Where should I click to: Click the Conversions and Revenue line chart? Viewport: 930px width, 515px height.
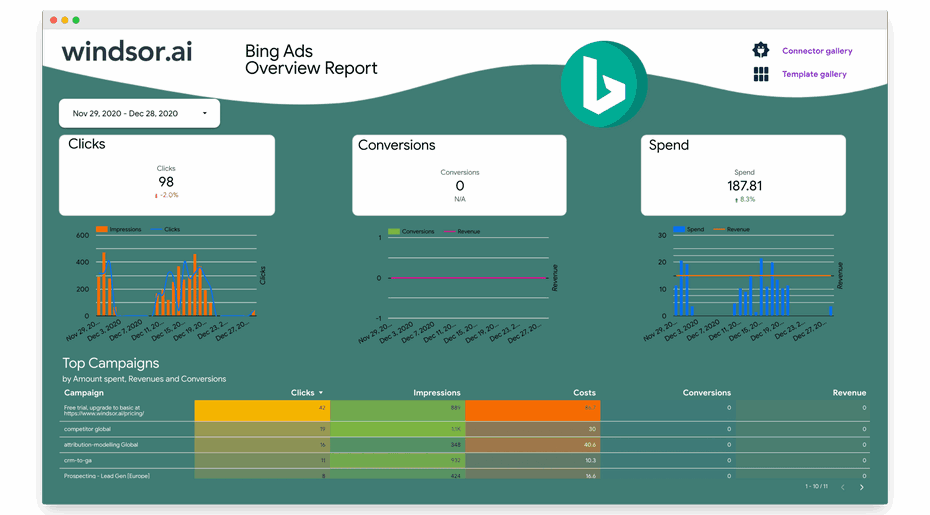[x=458, y=285]
